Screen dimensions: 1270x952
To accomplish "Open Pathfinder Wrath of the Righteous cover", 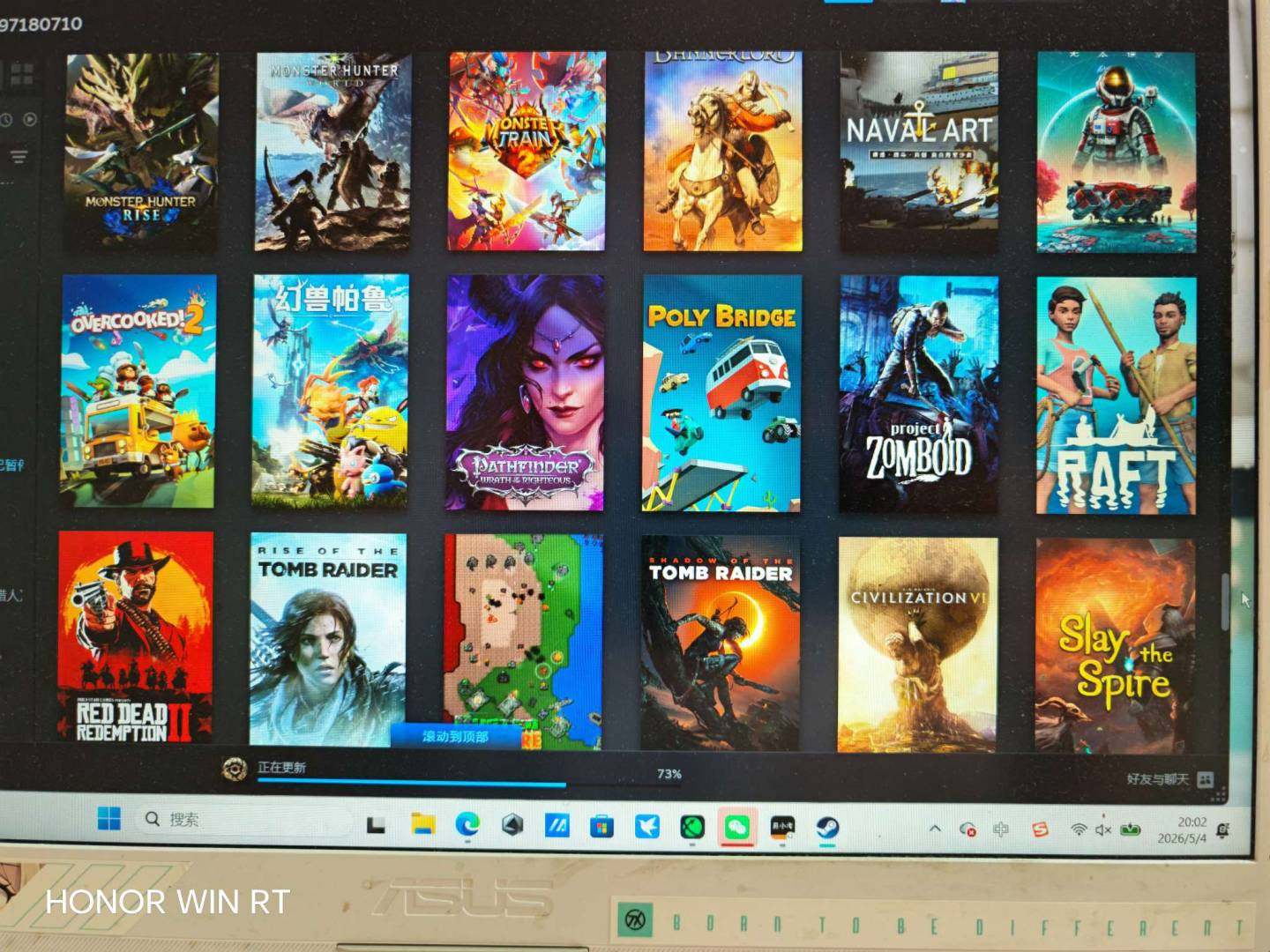I will [x=526, y=393].
